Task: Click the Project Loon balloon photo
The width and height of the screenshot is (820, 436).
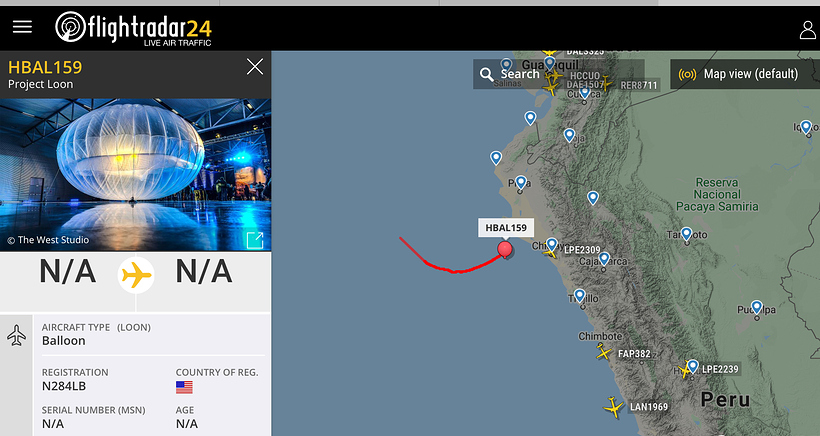Action: (135, 175)
